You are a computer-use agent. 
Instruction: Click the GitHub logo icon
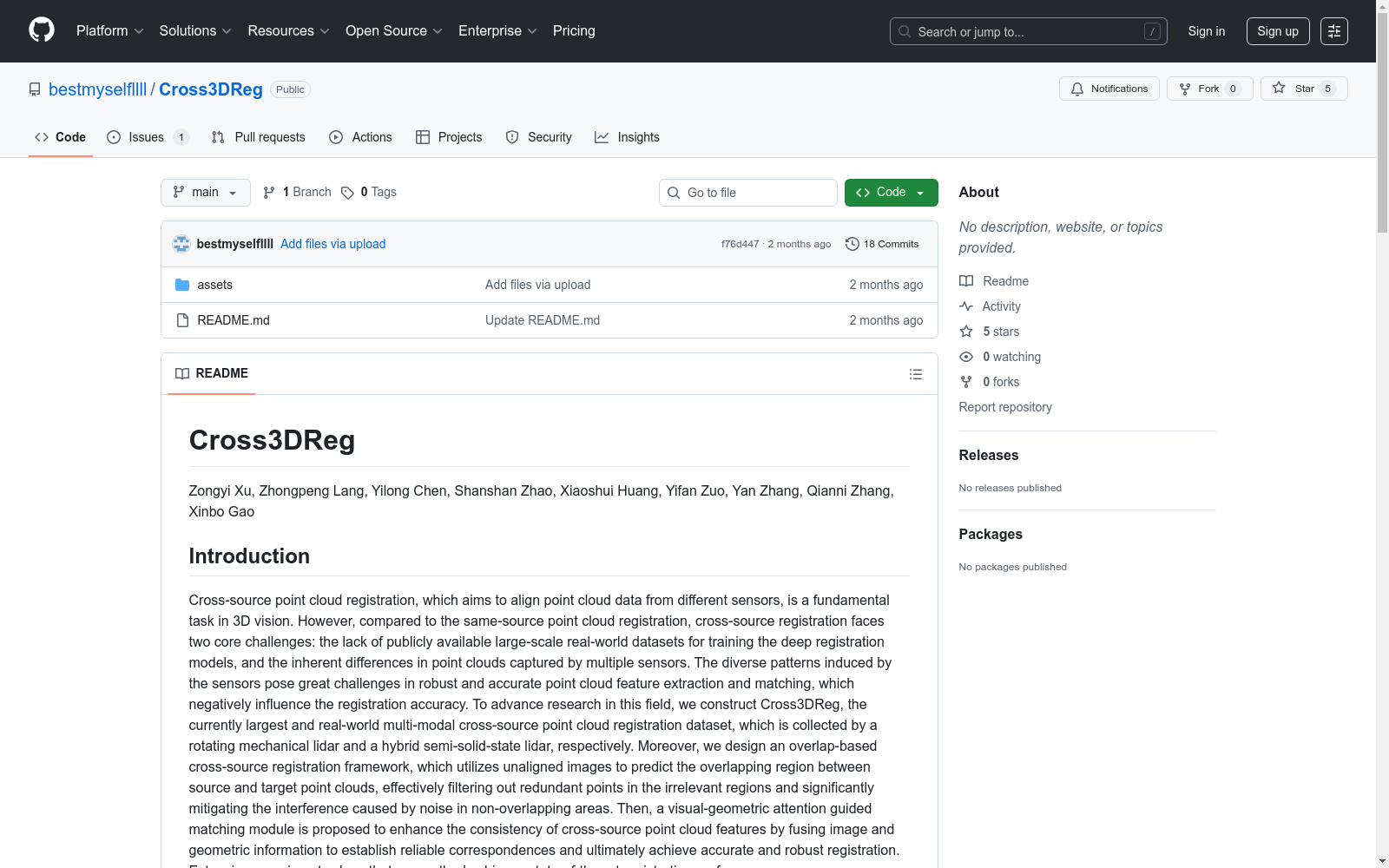point(42,30)
